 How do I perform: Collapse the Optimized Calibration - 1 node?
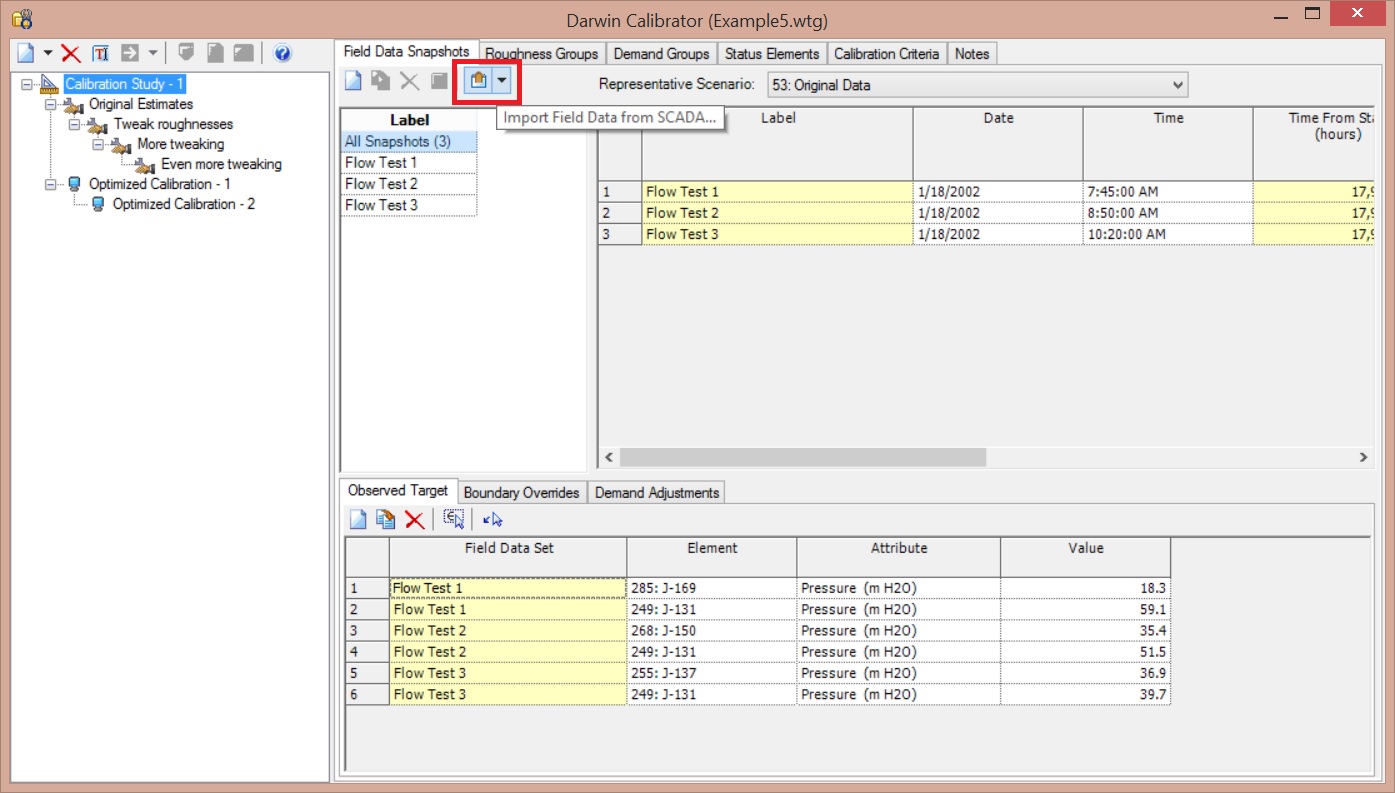(50, 185)
